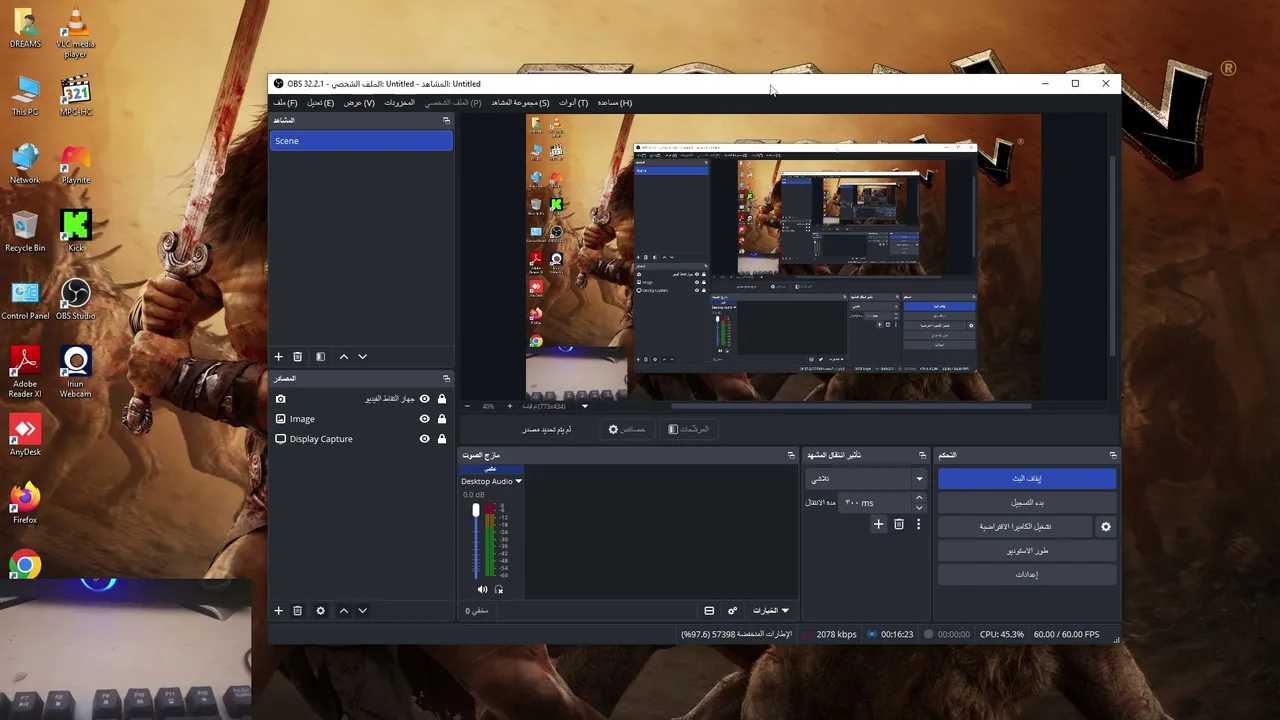The image size is (1280, 720).
Task: Open source Filters button below preview
Action: [688, 429]
